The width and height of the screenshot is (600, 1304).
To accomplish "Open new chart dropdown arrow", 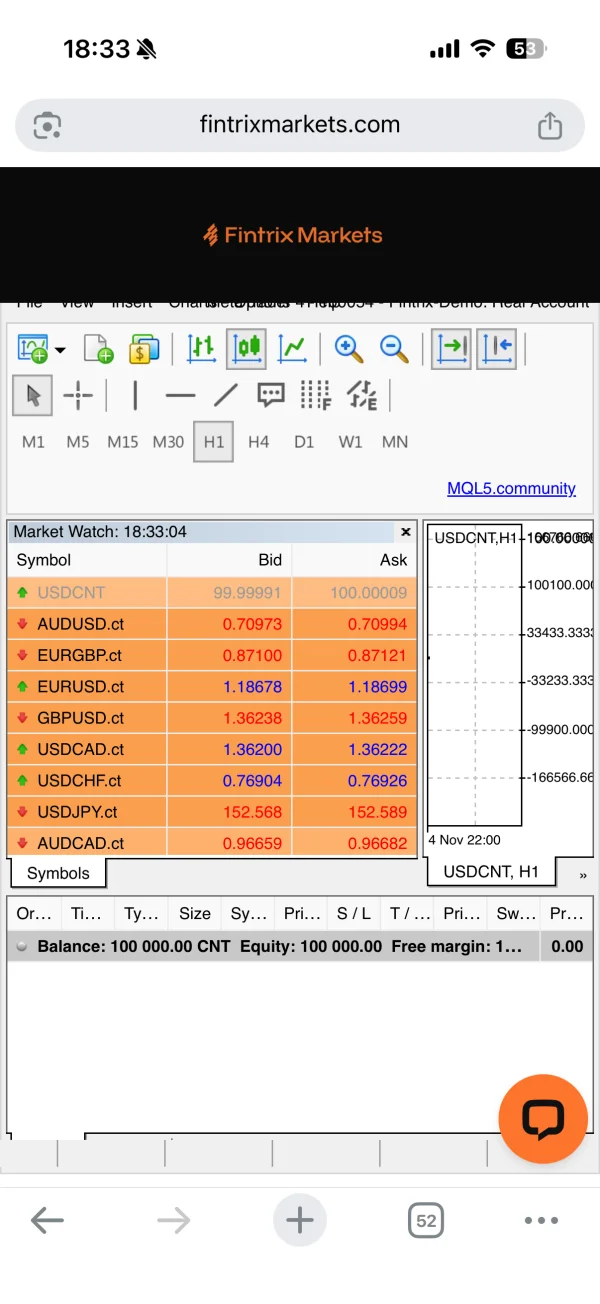I will click(60, 350).
